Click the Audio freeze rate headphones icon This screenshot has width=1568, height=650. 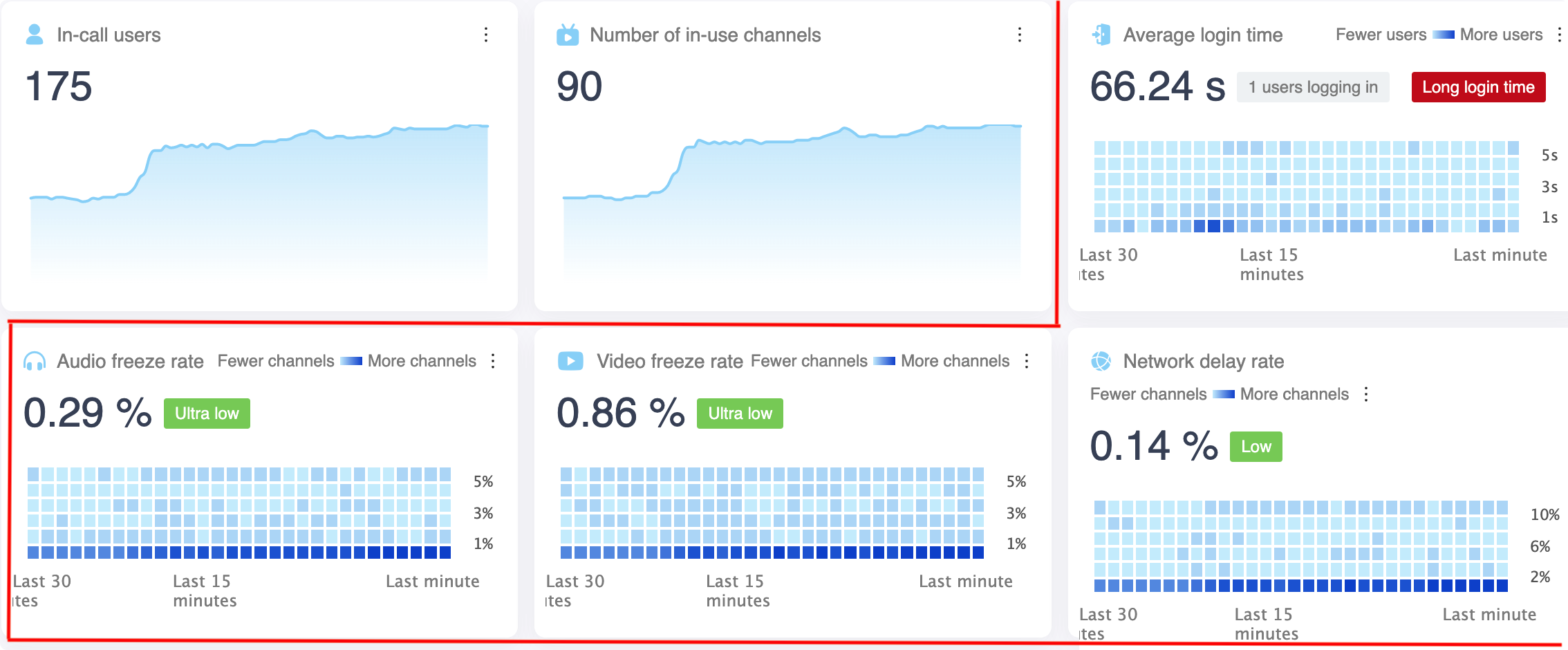coord(35,361)
